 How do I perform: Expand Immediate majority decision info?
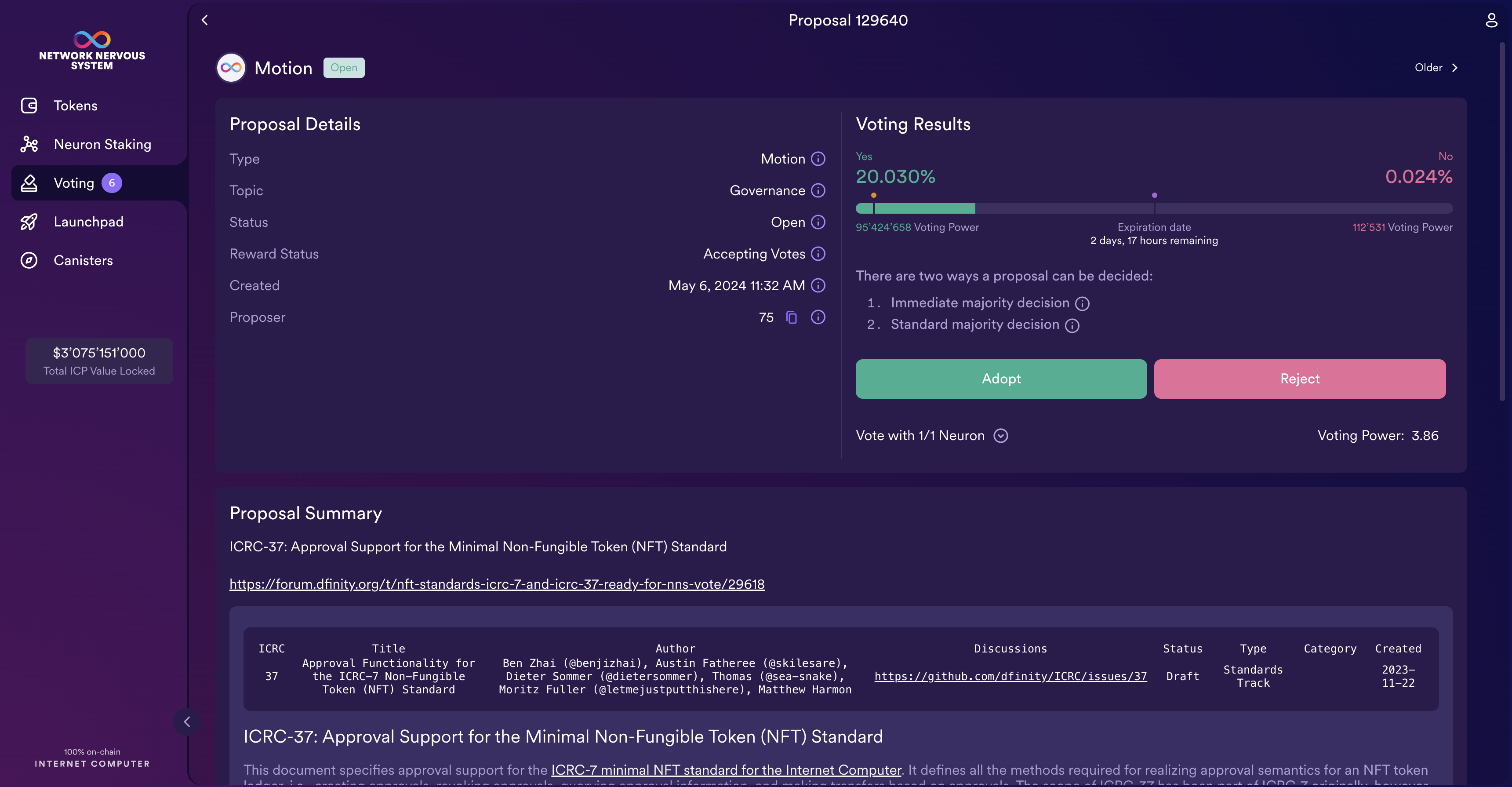pyautogui.click(x=1082, y=304)
